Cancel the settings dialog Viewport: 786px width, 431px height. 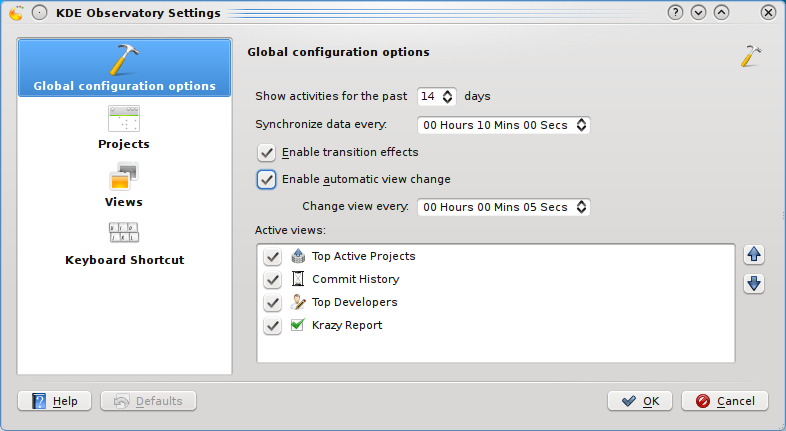(724, 401)
